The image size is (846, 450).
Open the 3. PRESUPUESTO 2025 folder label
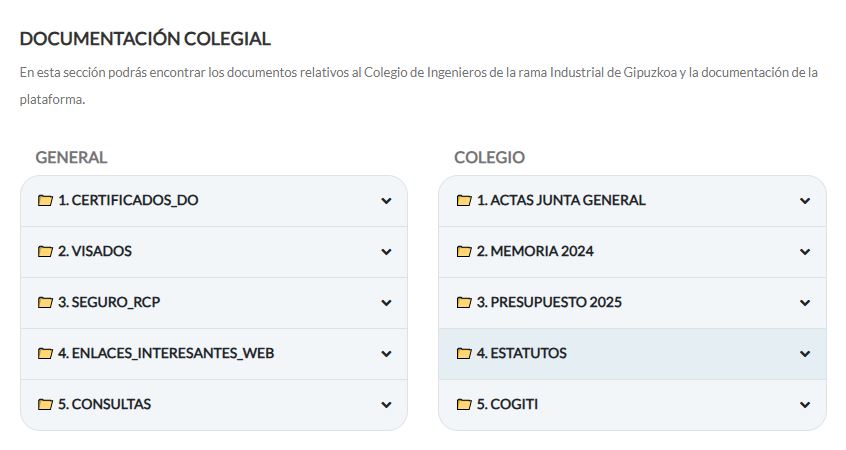click(x=549, y=302)
